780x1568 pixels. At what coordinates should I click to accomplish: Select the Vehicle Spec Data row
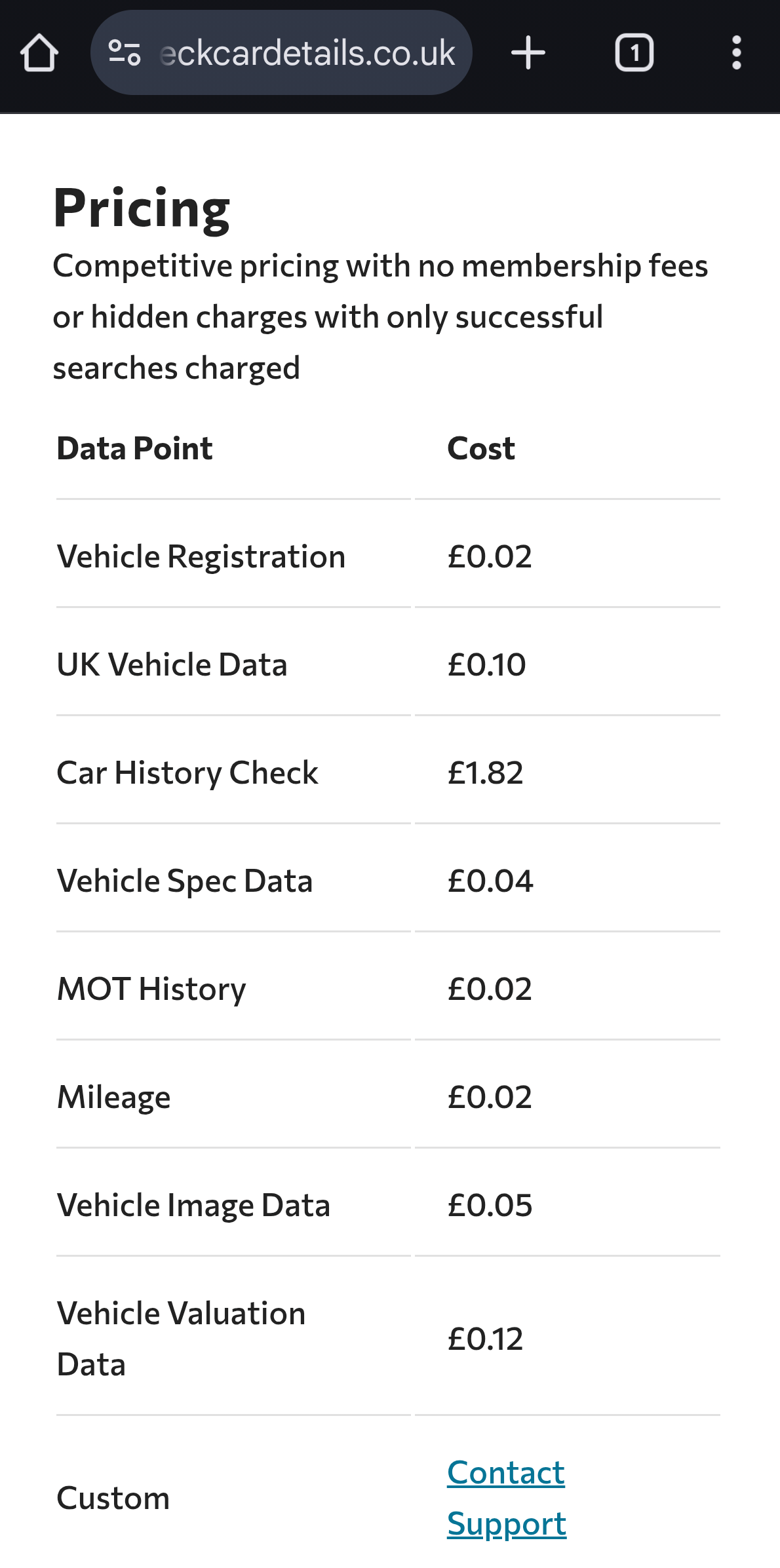point(388,881)
